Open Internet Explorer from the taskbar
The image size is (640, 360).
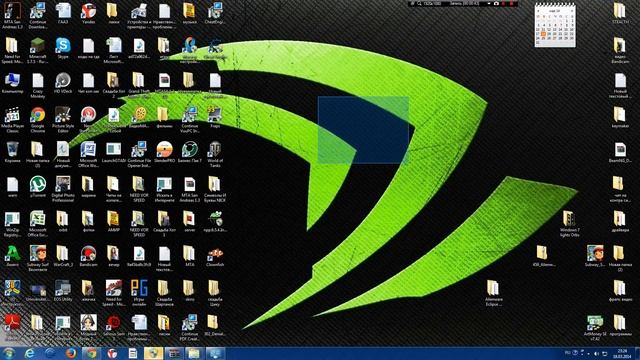(30, 353)
